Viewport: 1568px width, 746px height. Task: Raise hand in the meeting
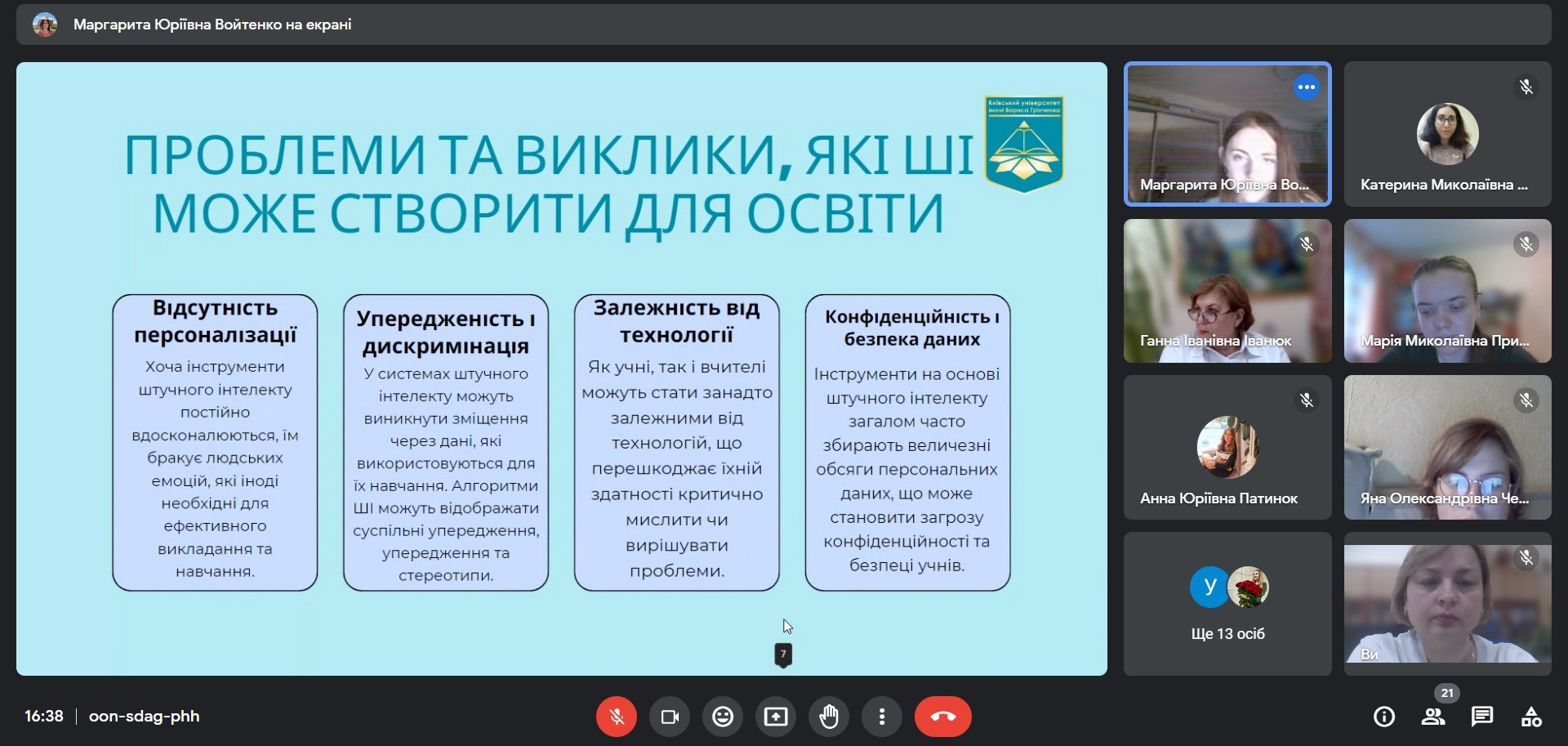pos(829,717)
